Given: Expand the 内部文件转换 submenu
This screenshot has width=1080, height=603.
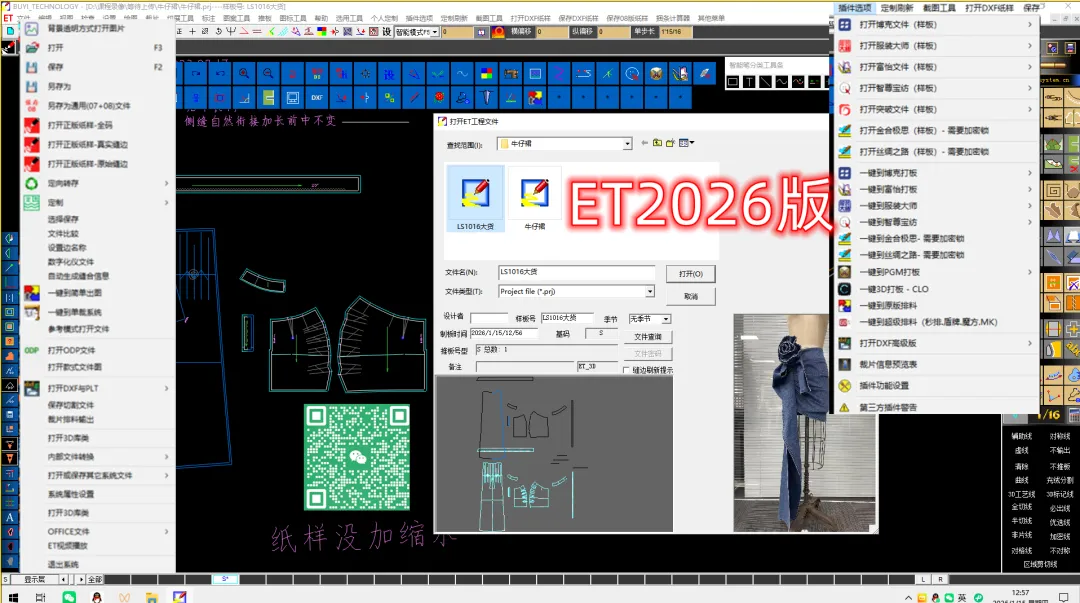Looking at the screenshot, I should (96, 457).
